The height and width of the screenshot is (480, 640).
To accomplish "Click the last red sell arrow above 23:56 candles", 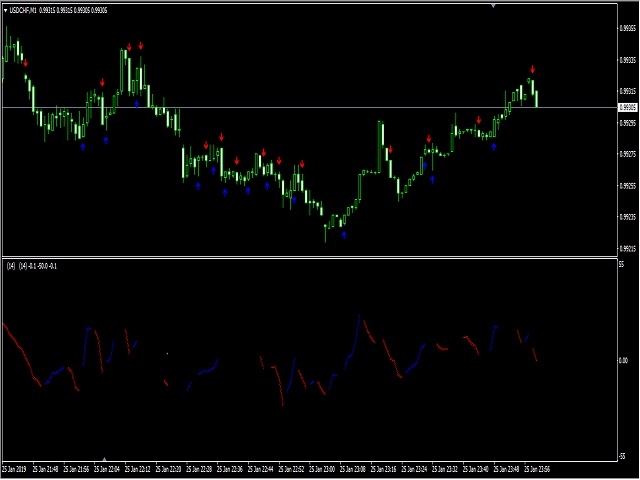I will point(533,69).
